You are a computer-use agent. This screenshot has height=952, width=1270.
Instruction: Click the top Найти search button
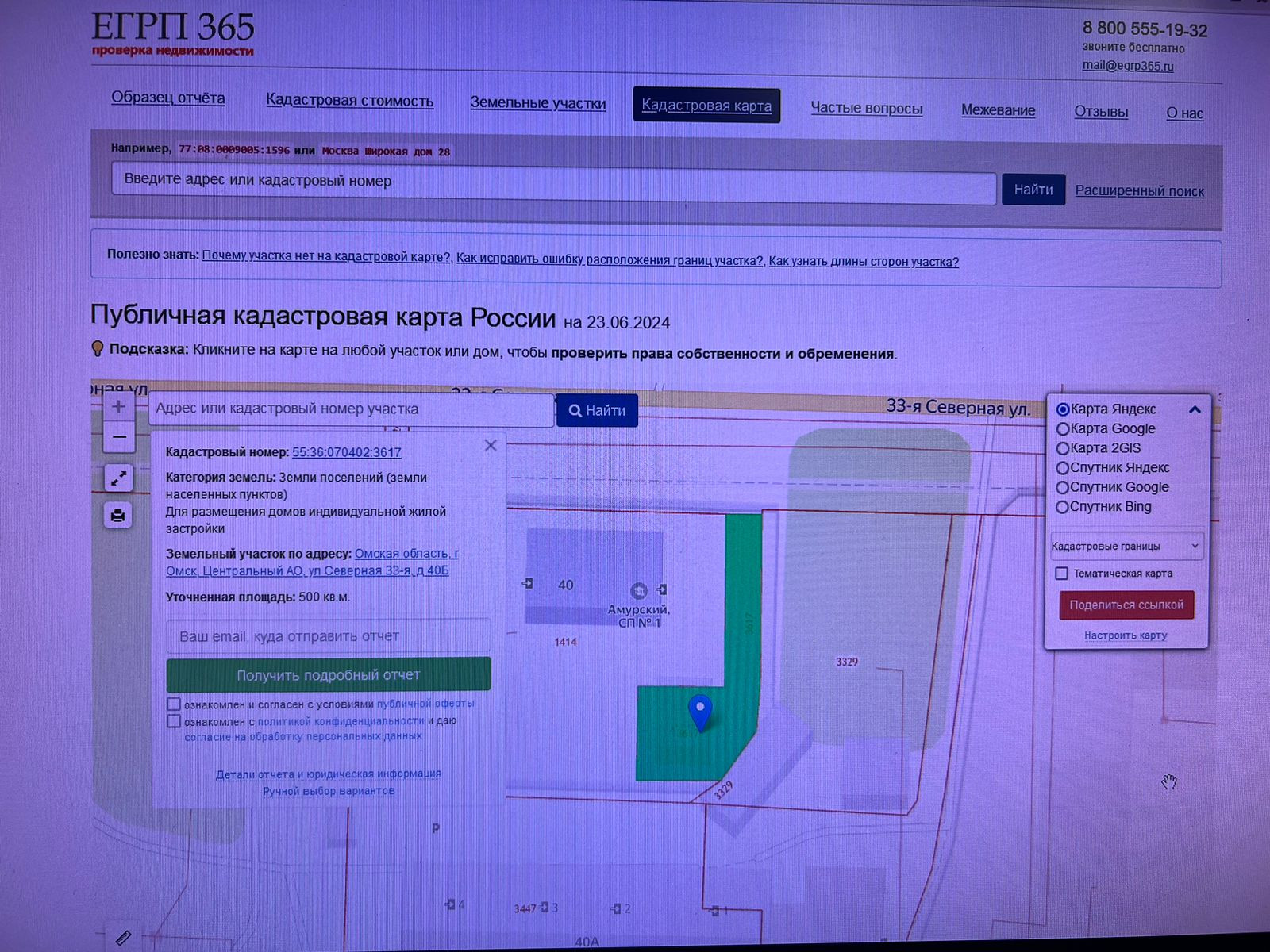click(x=1033, y=190)
